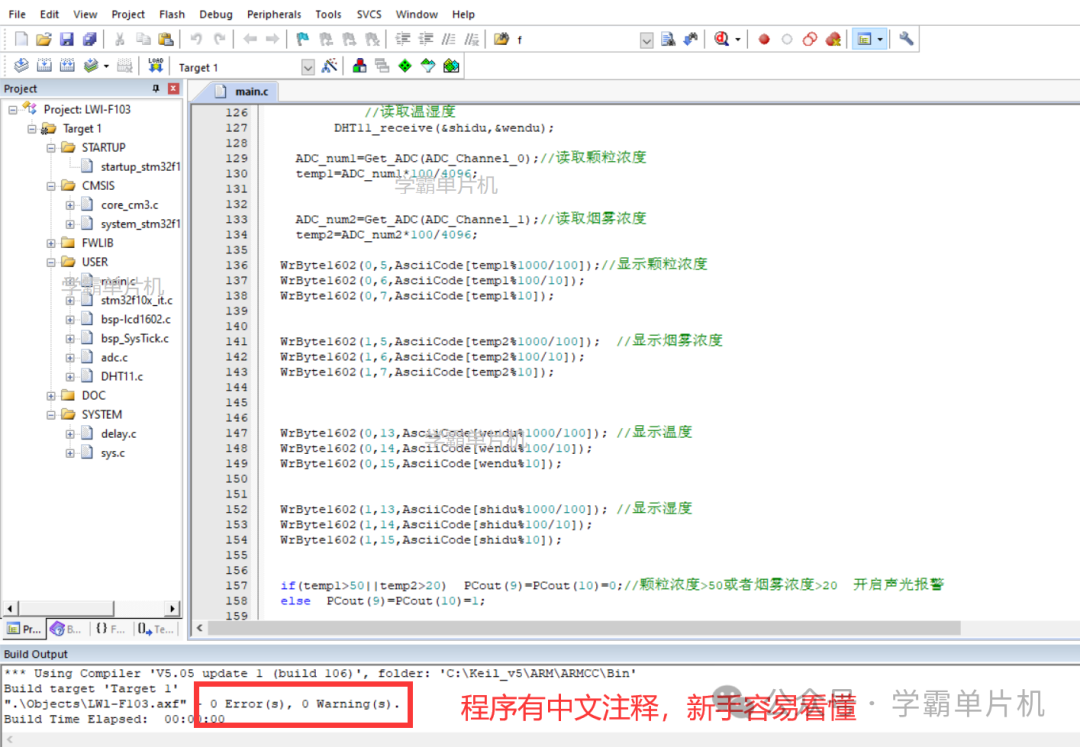Open the Project menu
Screen dimensions: 1080x747
[128, 14]
